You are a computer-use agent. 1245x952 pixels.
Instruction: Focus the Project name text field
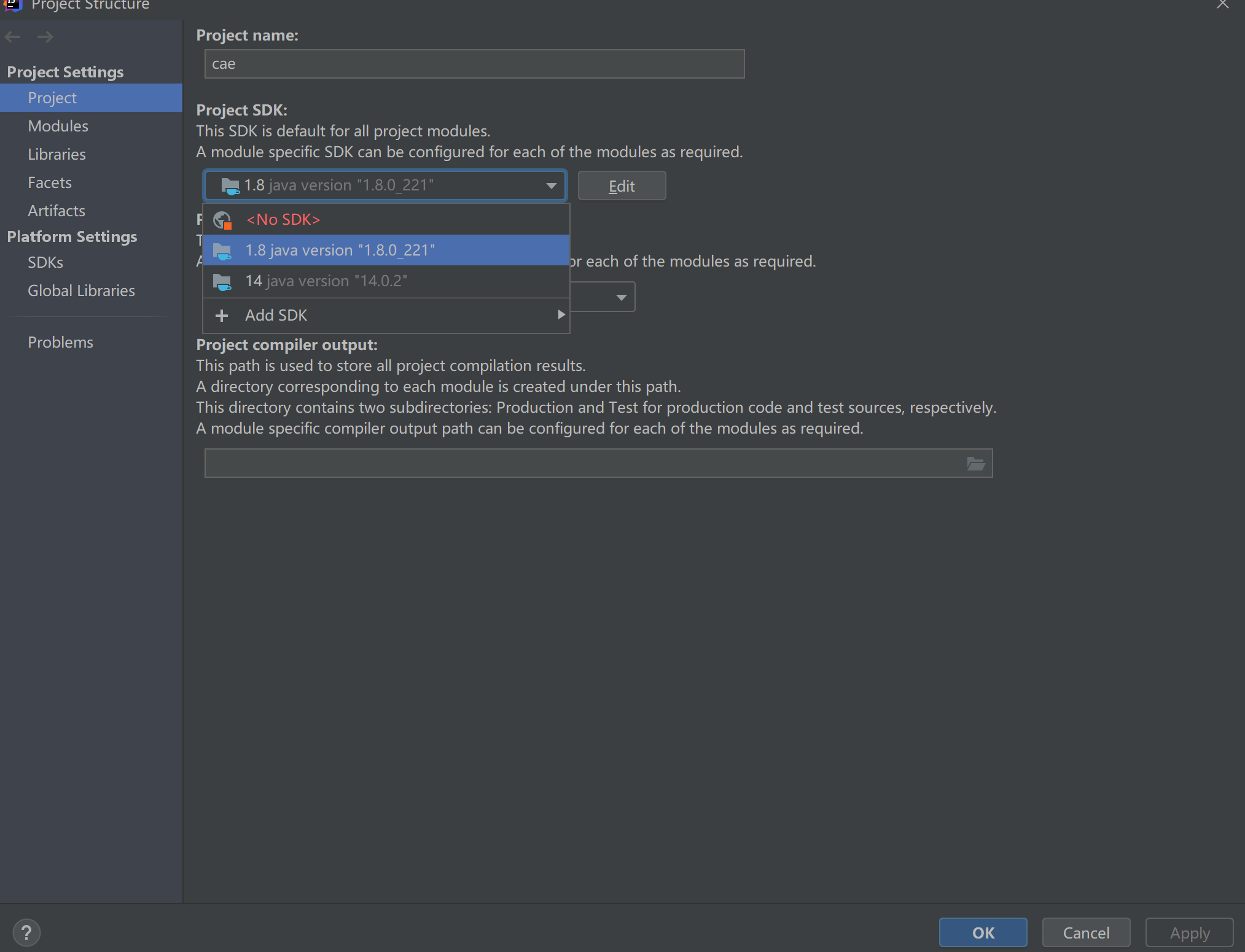click(474, 64)
